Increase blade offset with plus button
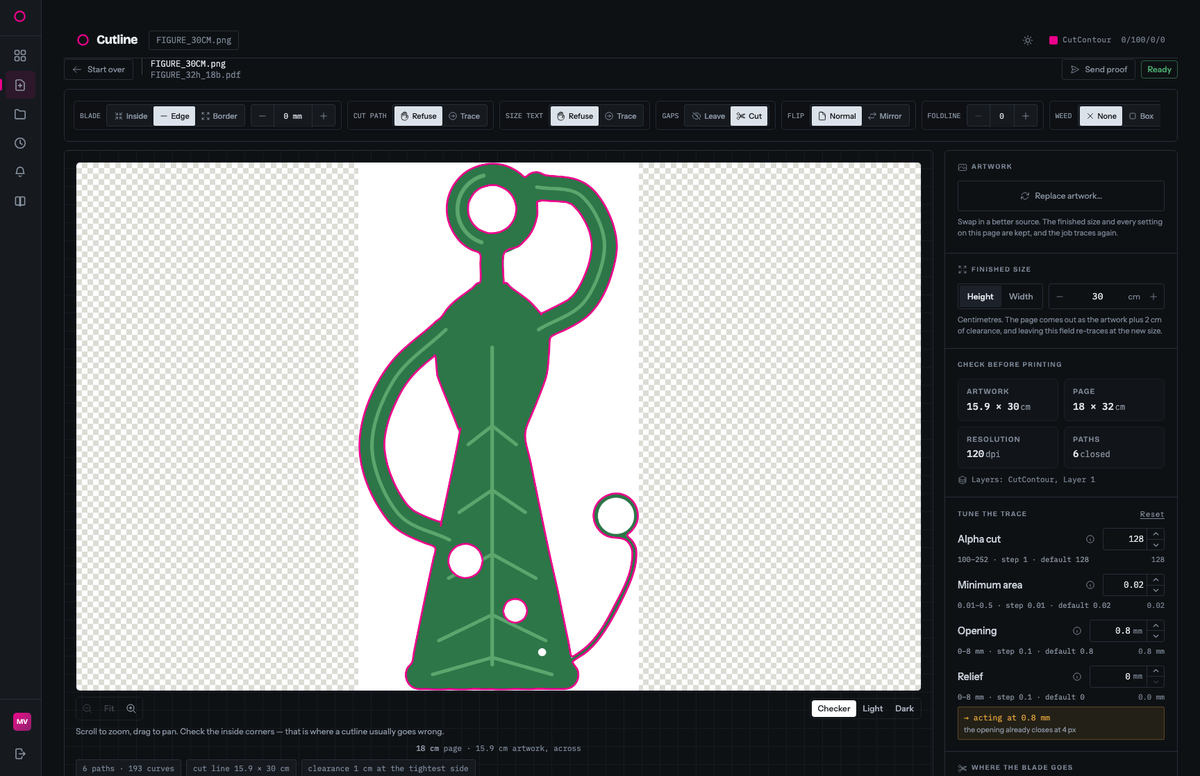Viewport: 1200px width, 776px height. pos(322,116)
